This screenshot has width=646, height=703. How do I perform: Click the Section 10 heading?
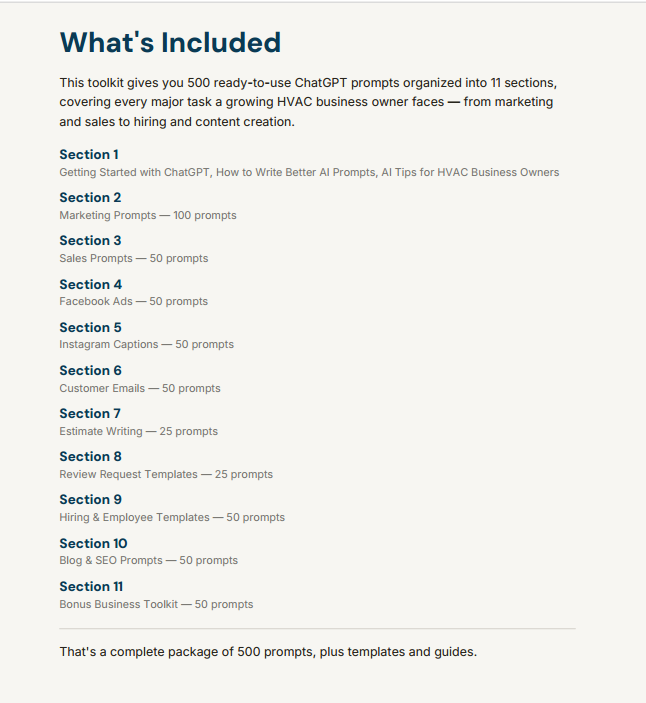click(93, 543)
